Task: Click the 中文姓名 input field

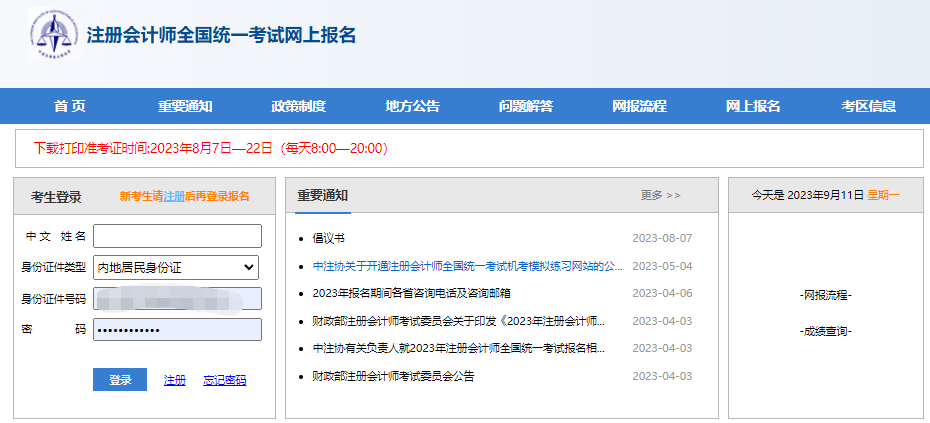Action: pos(177,236)
